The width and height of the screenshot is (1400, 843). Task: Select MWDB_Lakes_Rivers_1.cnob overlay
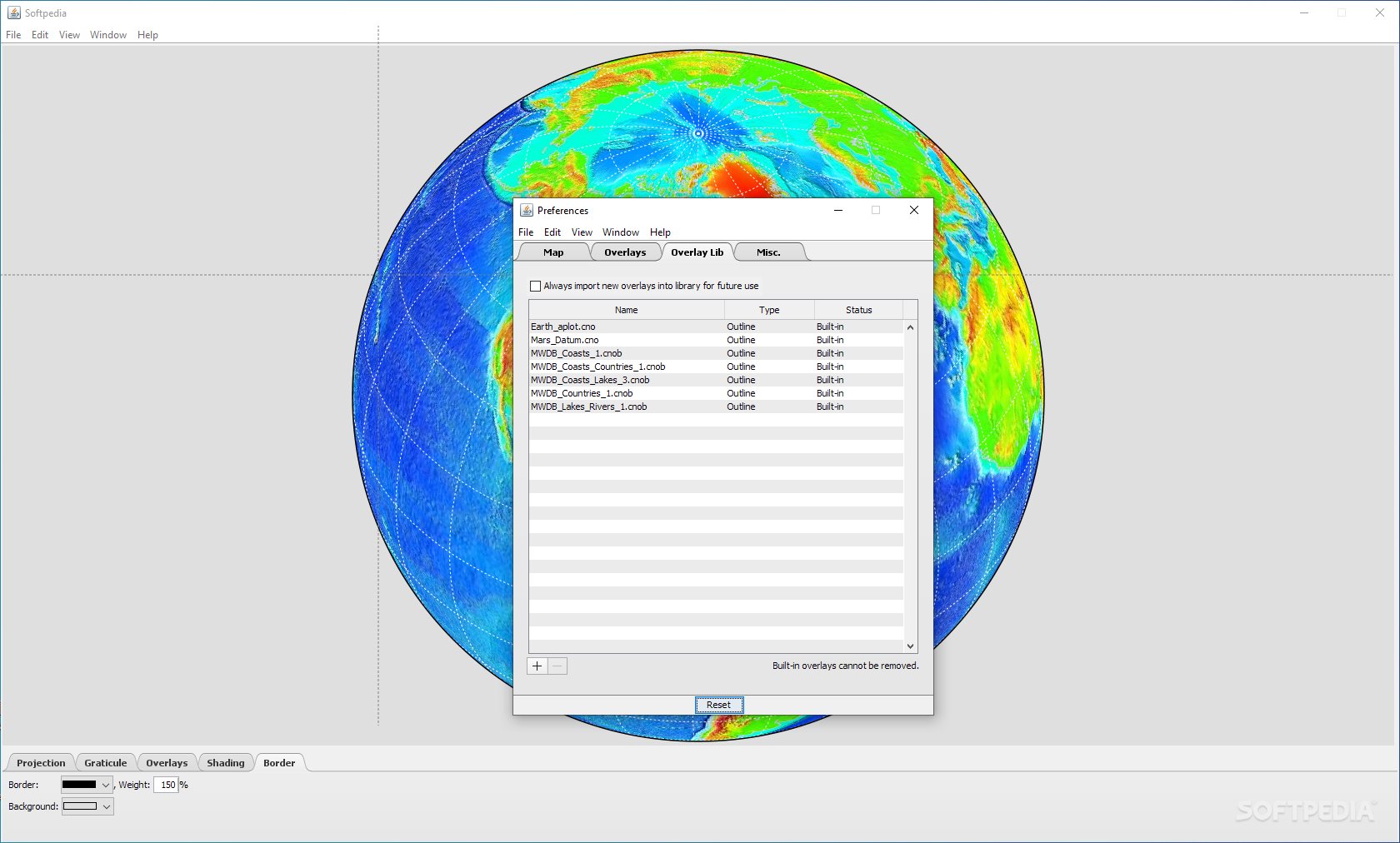tap(716, 407)
